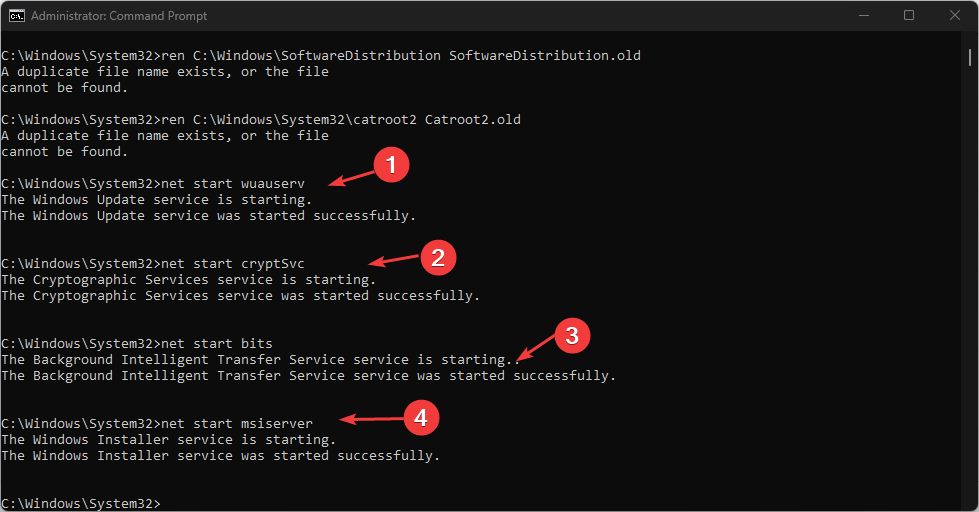The height and width of the screenshot is (512, 979).
Task: Click the 'net start wuauserv' command line
Action: 153,184
